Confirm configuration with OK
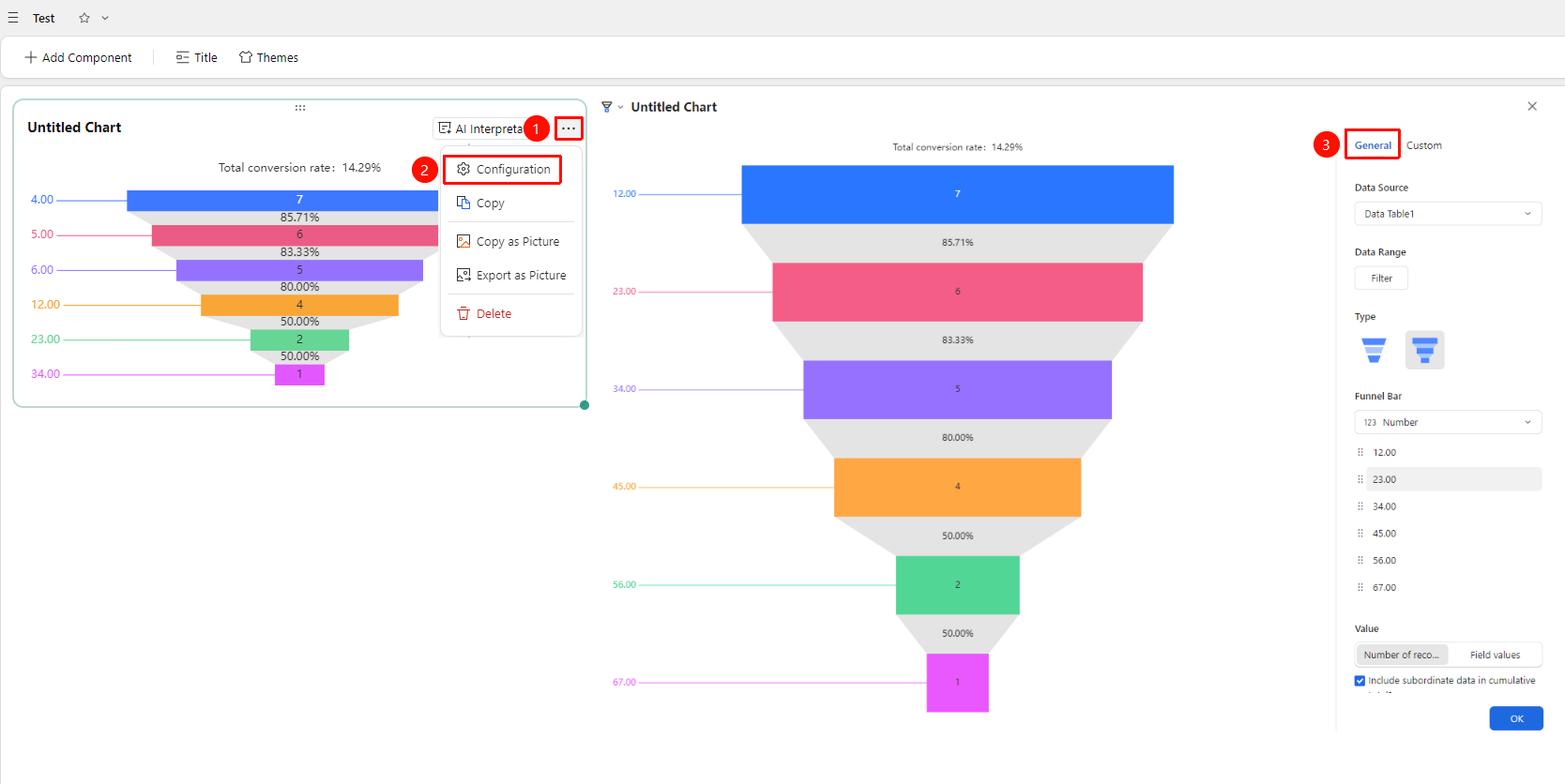The image size is (1565, 784). 1516,718
